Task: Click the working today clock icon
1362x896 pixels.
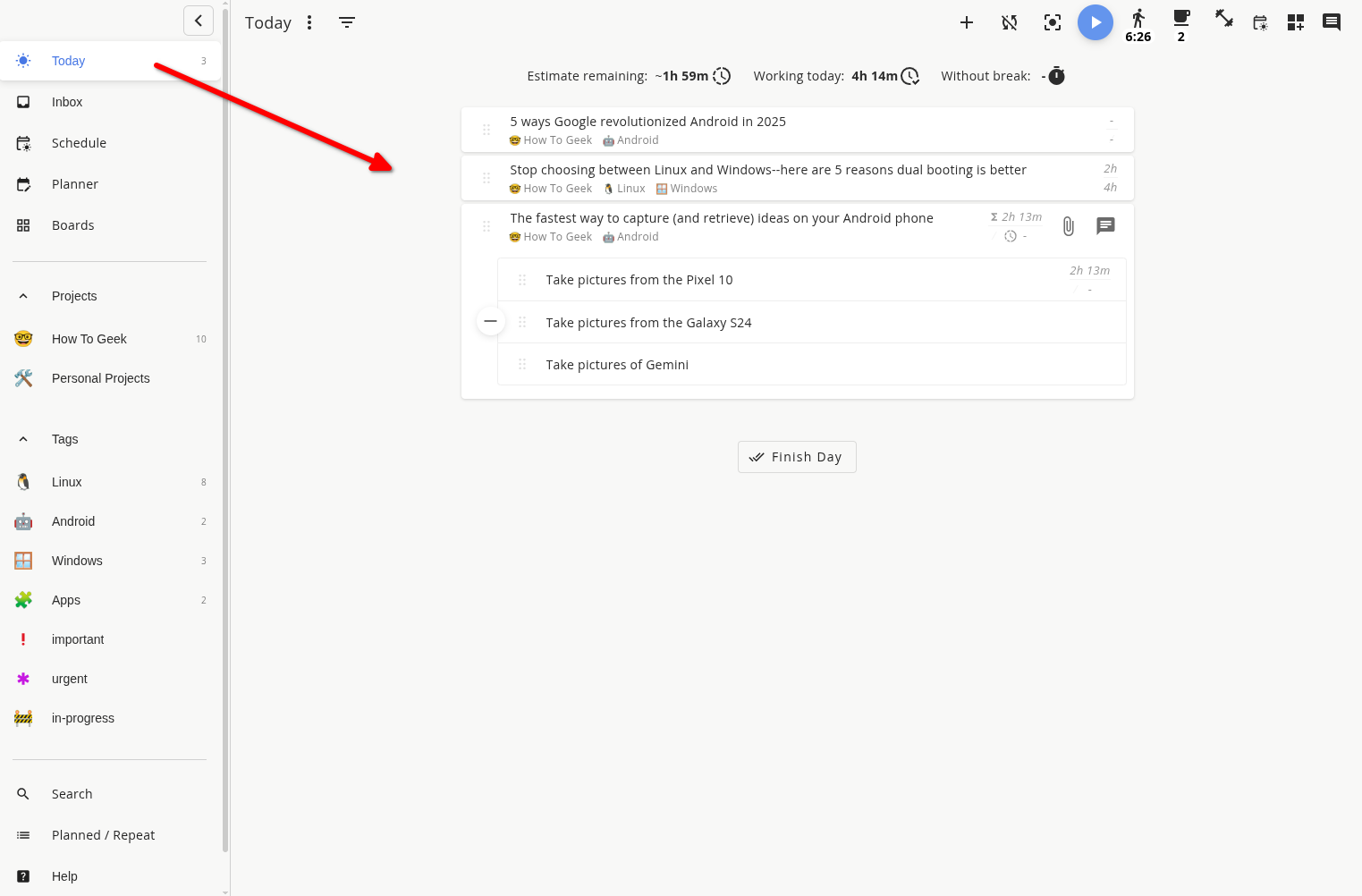Action: pyautogui.click(x=909, y=76)
